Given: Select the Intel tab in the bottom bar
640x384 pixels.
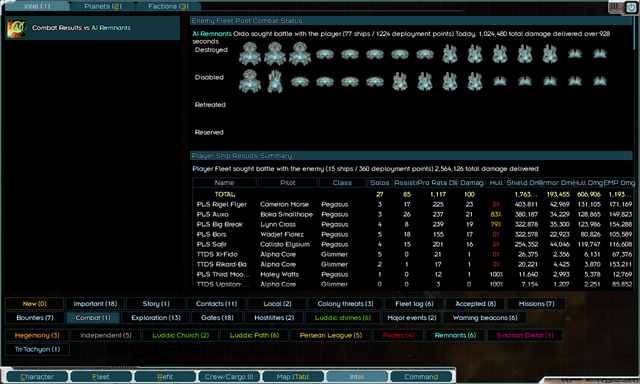Looking at the screenshot, I should coord(357,377).
